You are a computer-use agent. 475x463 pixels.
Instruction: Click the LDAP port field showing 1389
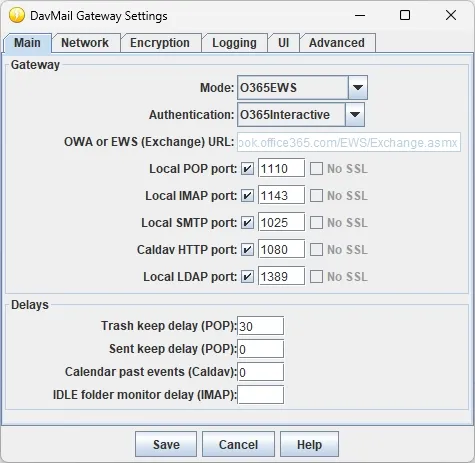point(281,276)
